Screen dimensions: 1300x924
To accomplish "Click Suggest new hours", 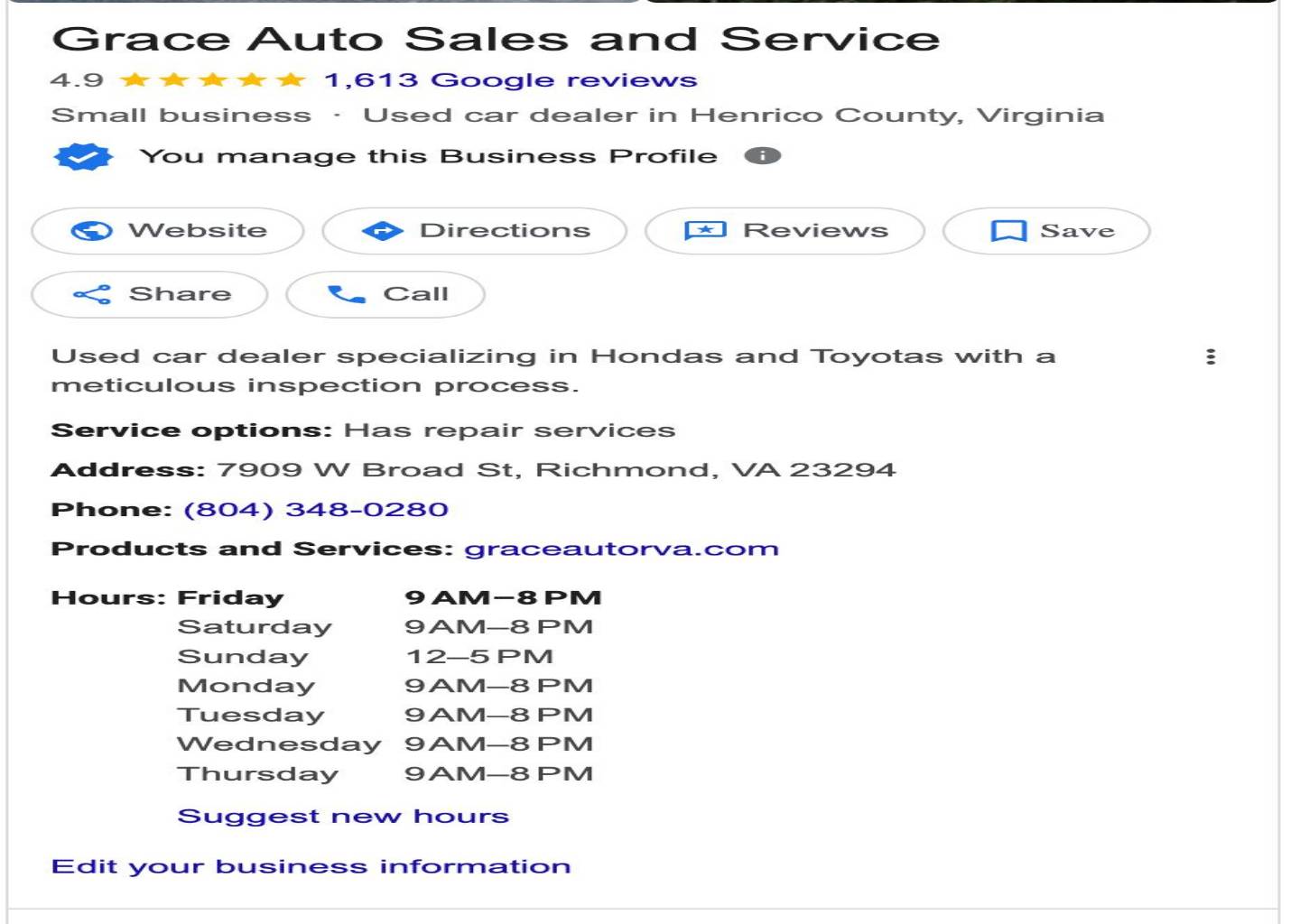I will (343, 816).
